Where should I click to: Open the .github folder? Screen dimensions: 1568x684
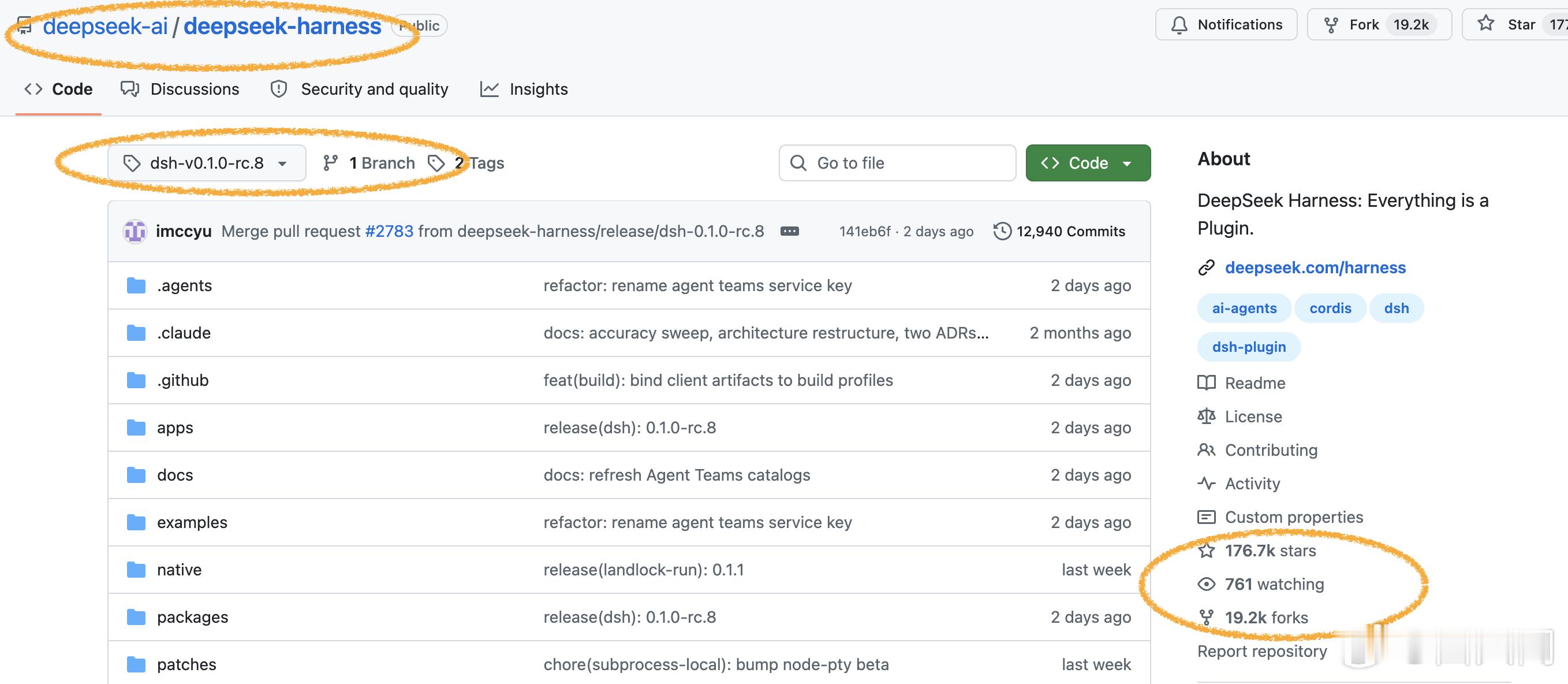182,381
